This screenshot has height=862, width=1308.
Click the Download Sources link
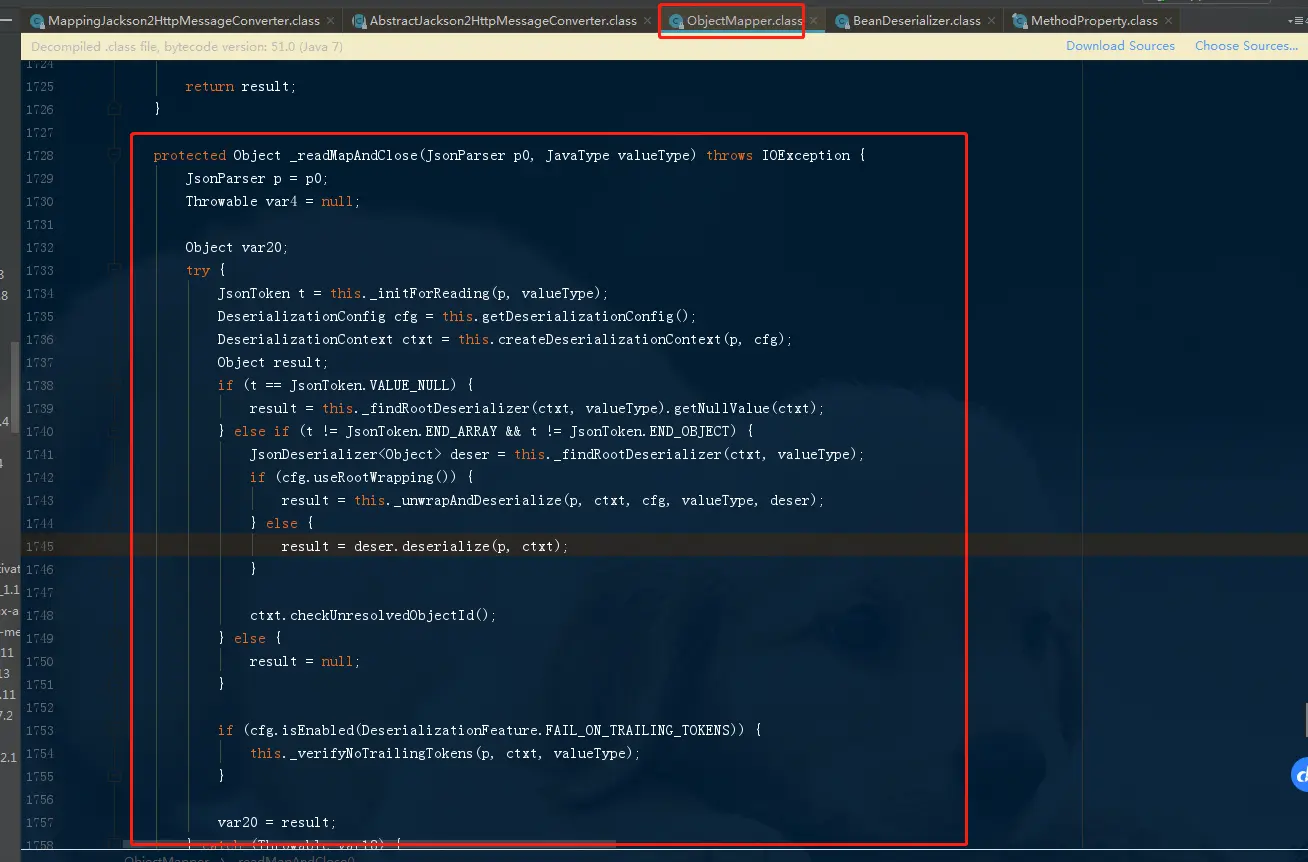click(x=1120, y=46)
